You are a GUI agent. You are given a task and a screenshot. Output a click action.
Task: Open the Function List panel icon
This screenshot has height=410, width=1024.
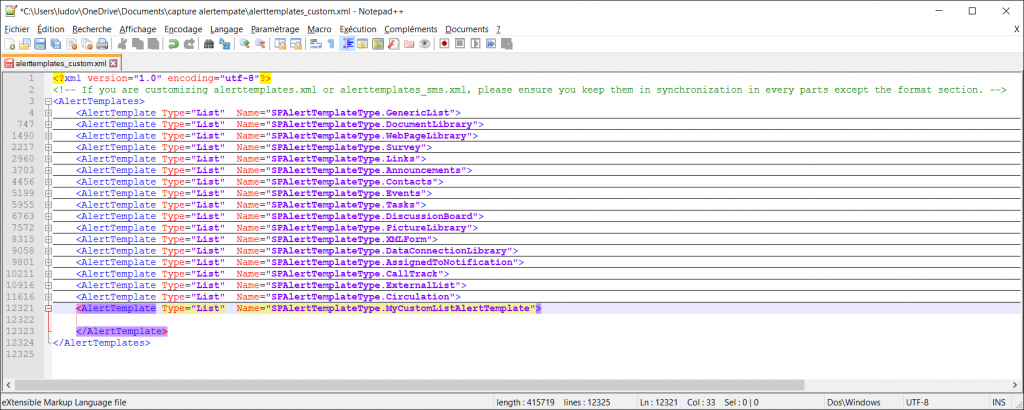tap(394, 44)
